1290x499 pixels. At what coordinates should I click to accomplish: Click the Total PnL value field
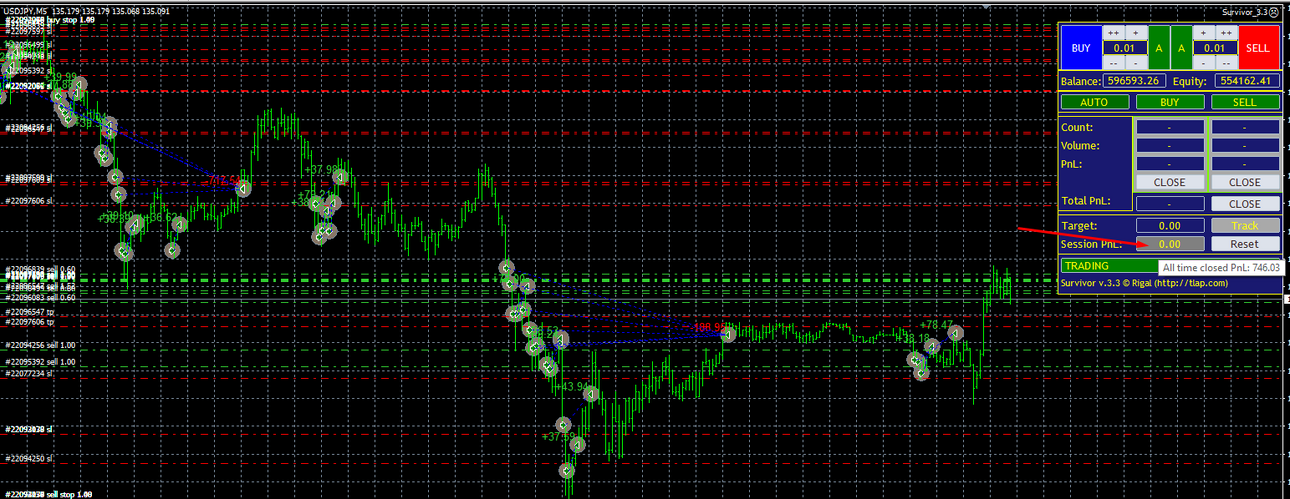1170,203
